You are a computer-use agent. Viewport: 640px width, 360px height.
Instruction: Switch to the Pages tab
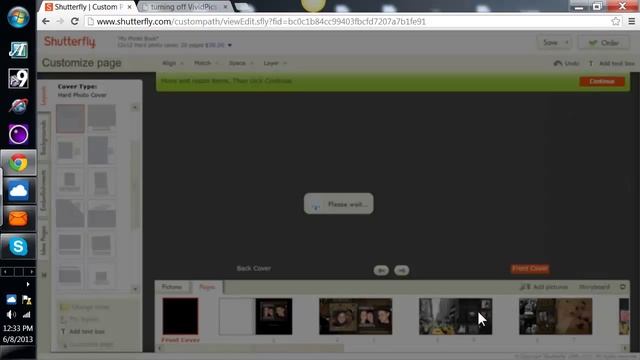(207, 287)
